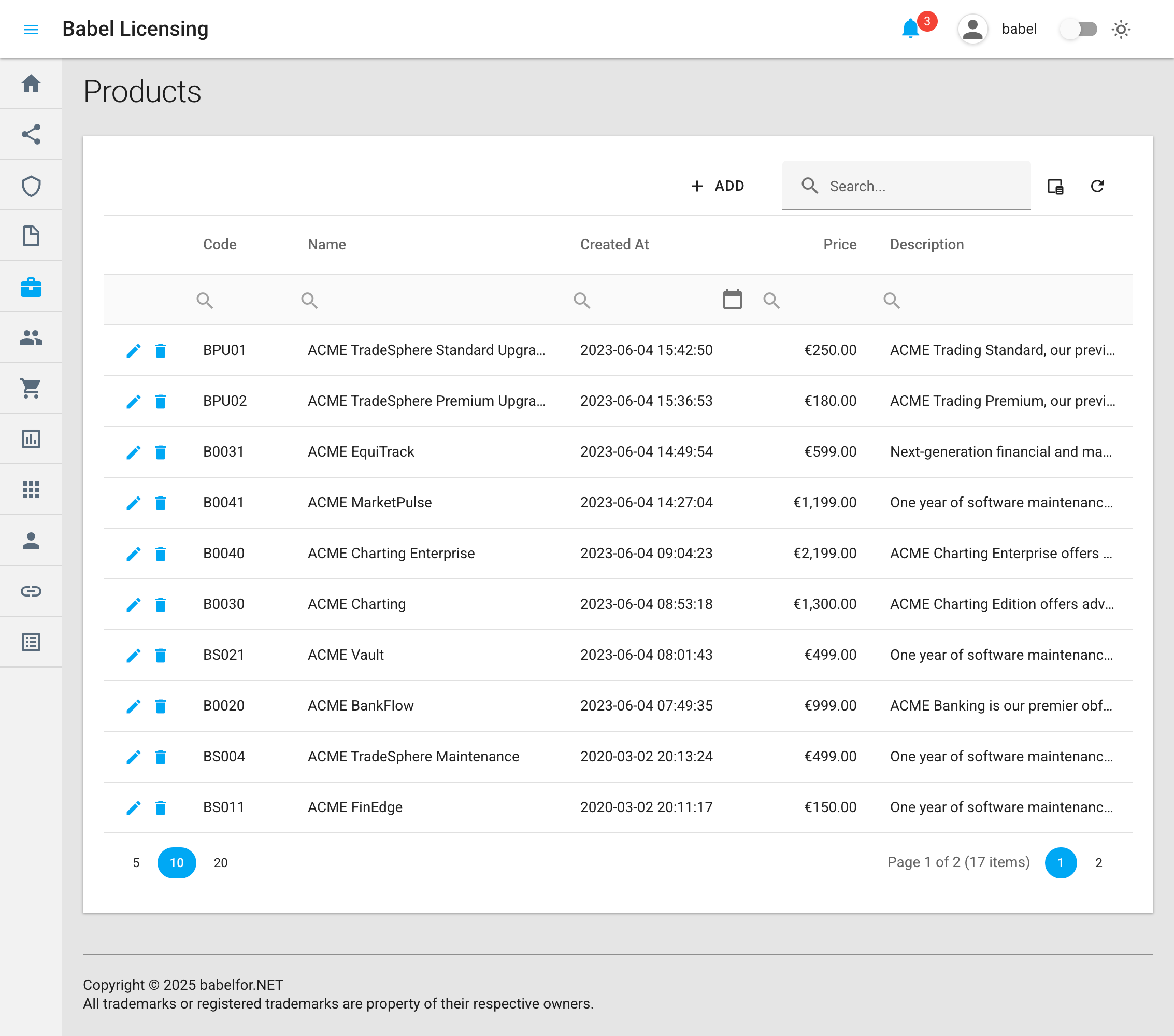The height and width of the screenshot is (1036, 1174).
Task: Open Name filter operator search icon
Action: pos(310,300)
